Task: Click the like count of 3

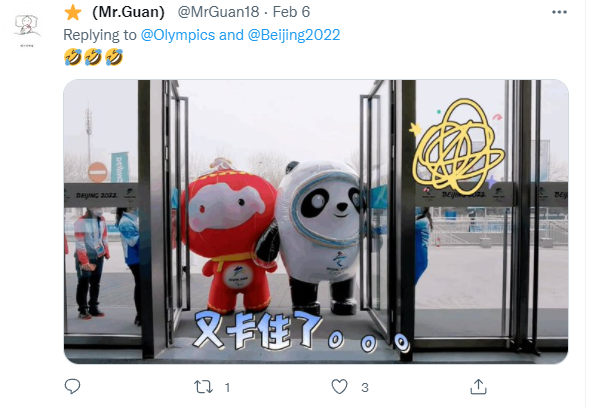Action: pos(365,388)
